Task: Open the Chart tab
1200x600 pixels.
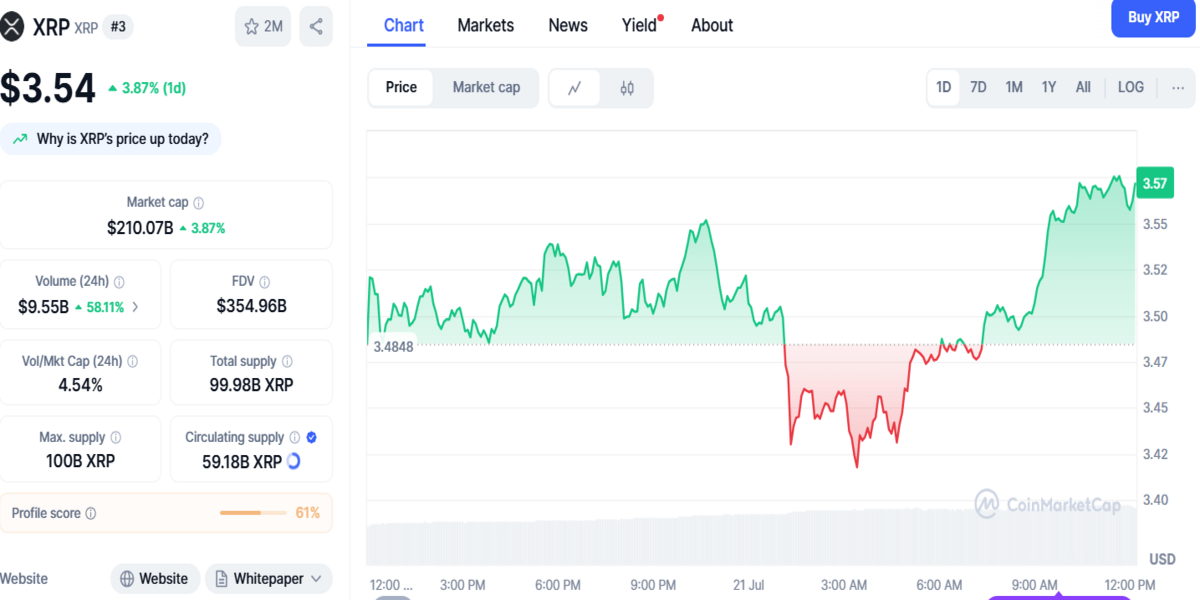Action: pyautogui.click(x=404, y=25)
